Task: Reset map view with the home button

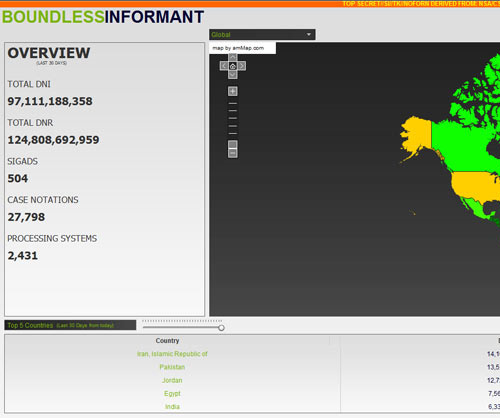Action: [233, 66]
